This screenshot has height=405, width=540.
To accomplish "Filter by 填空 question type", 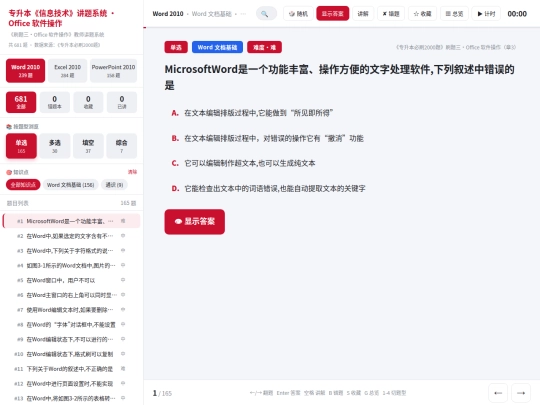I will [88, 146].
